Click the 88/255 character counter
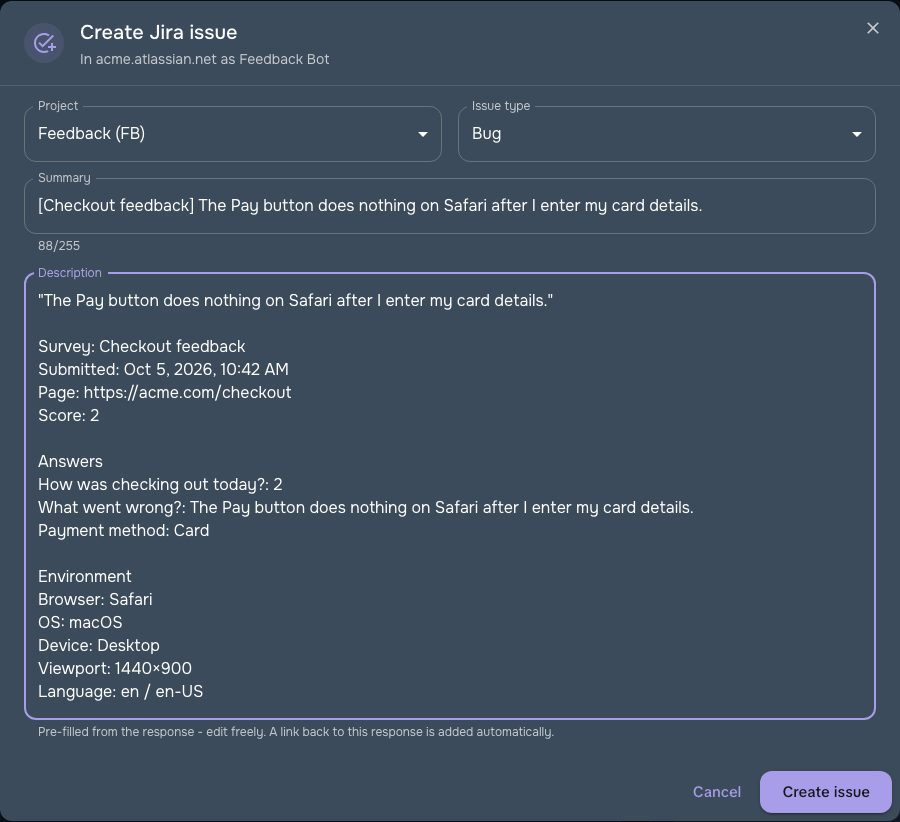Screen dimensions: 900x822 point(59,246)
